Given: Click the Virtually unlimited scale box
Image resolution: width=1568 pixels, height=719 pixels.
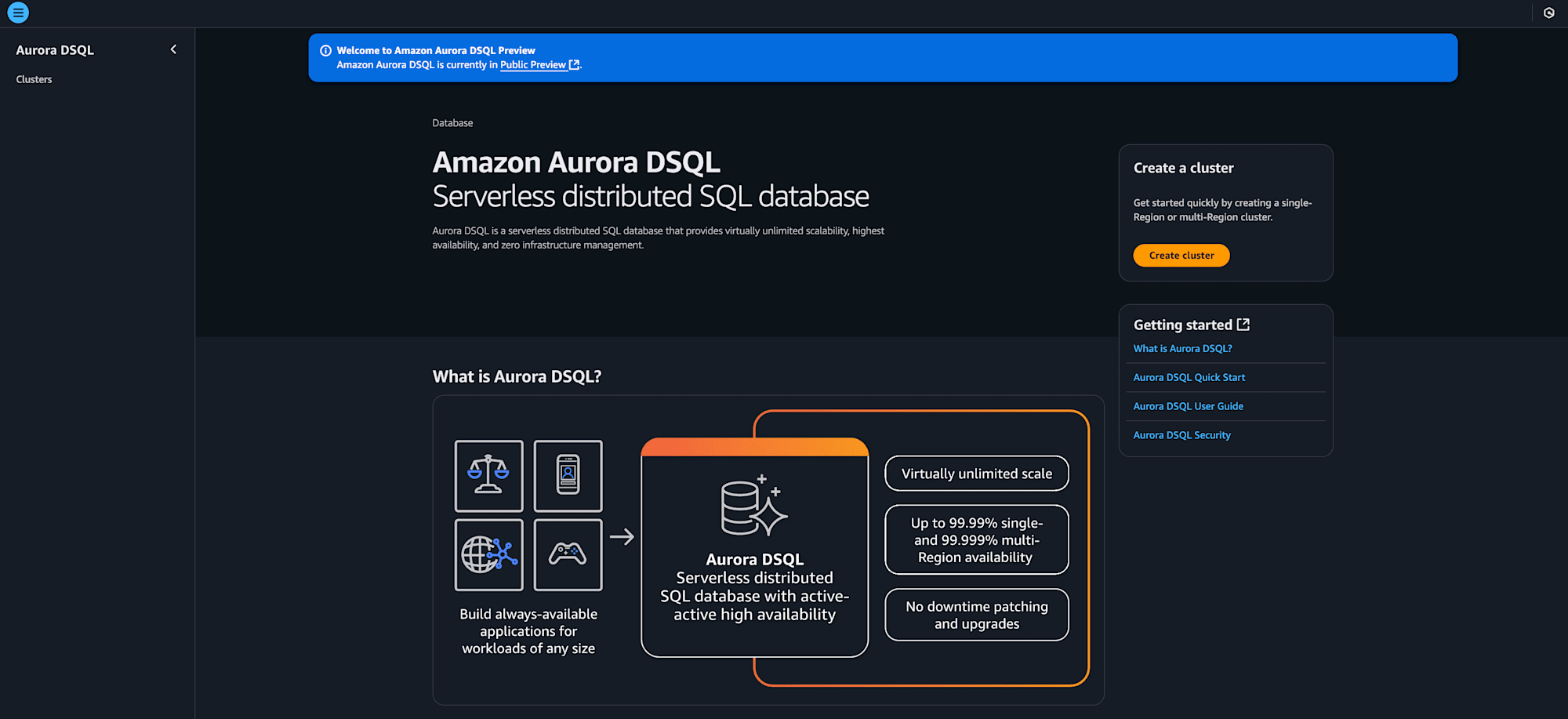Looking at the screenshot, I should (x=977, y=474).
